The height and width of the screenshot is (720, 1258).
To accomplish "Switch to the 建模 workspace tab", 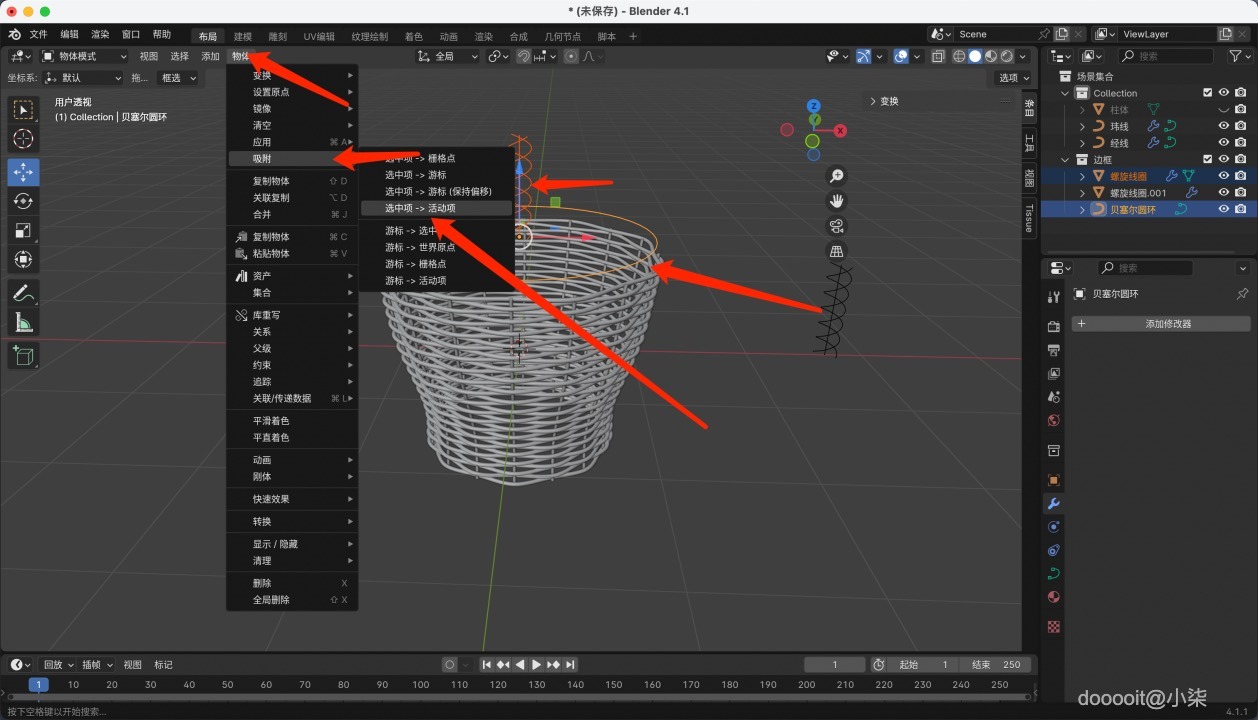I will pyautogui.click(x=243, y=37).
